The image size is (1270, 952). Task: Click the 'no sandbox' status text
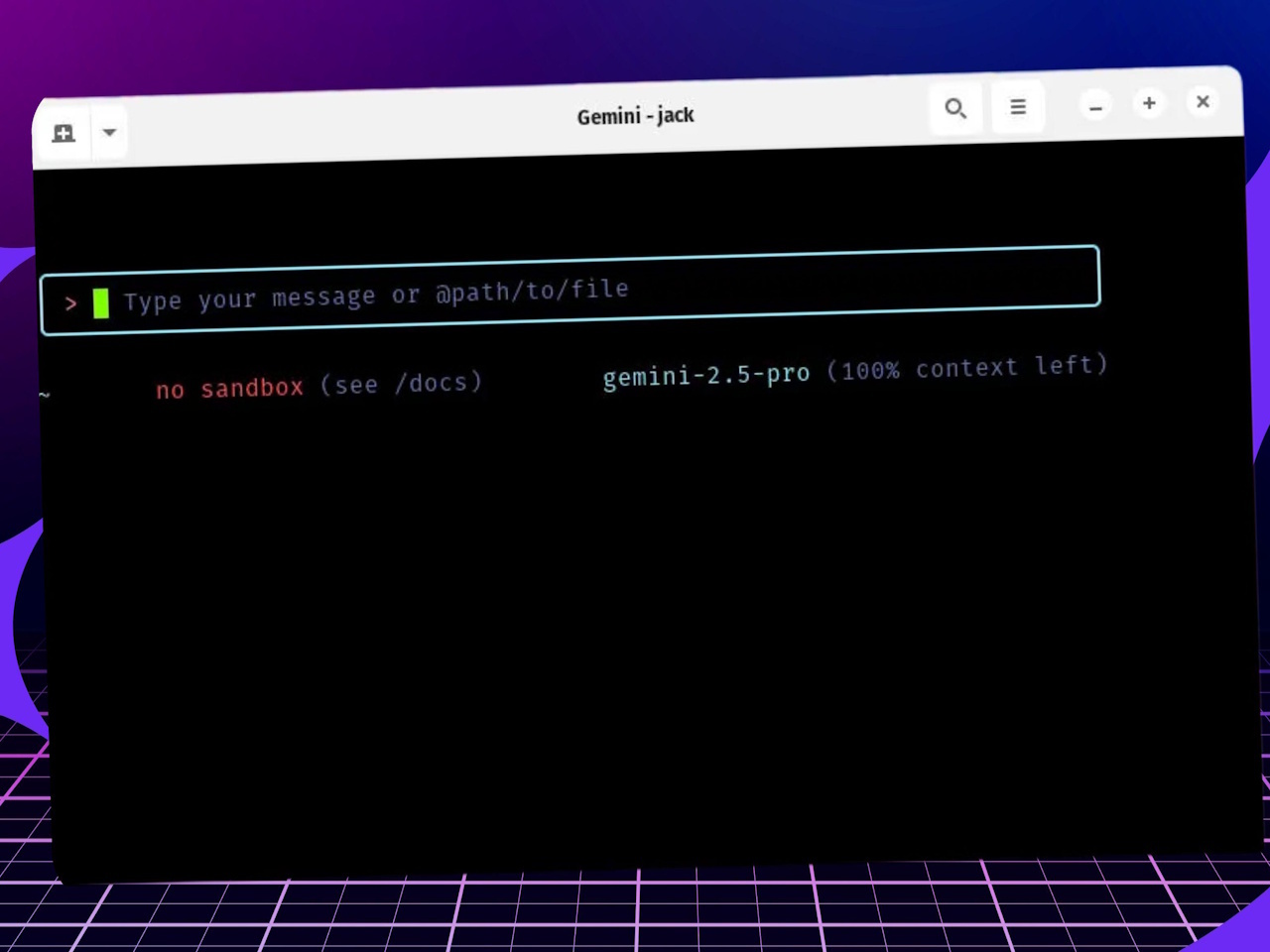(229, 388)
